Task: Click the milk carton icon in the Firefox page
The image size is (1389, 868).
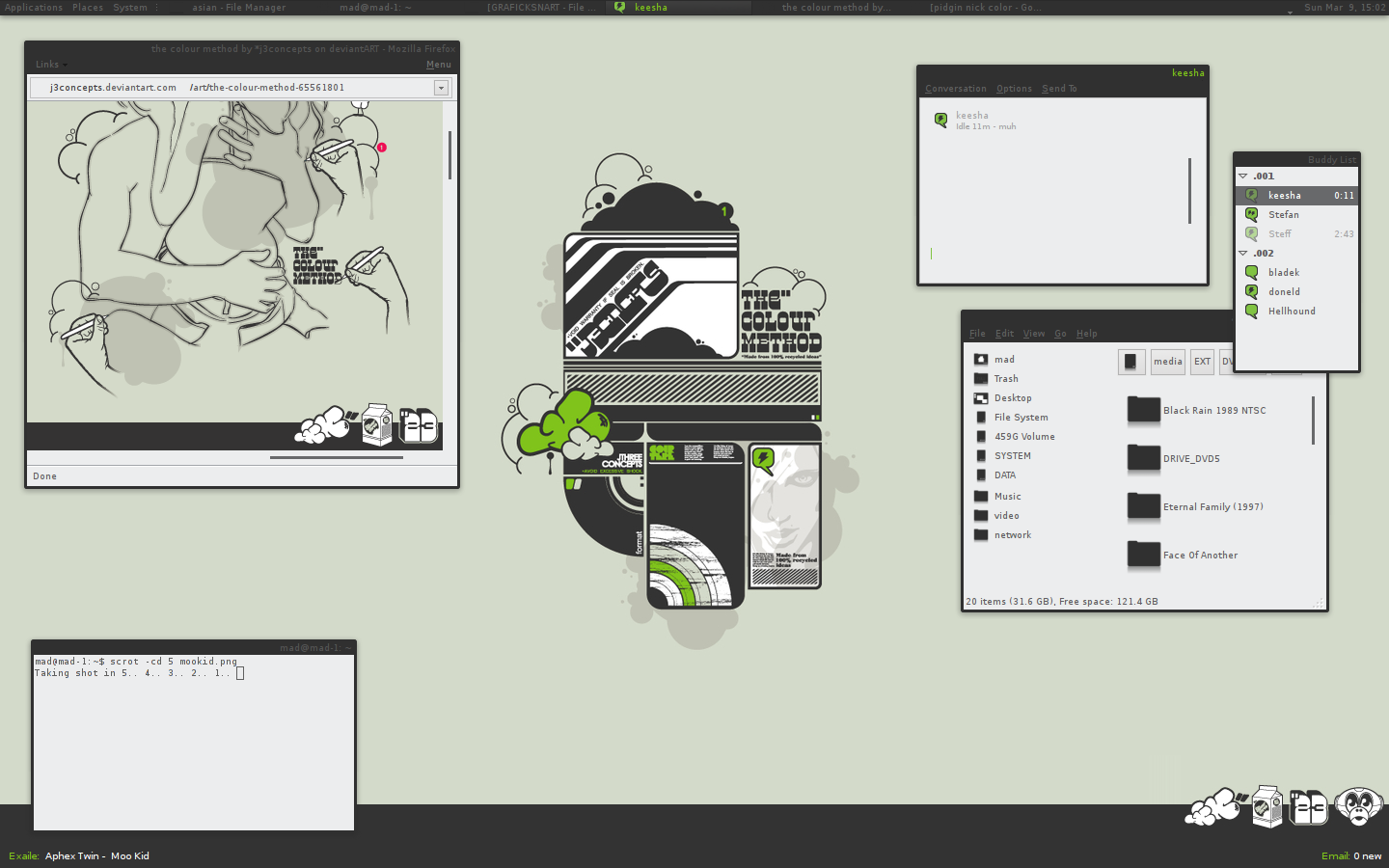Action: [x=377, y=424]
